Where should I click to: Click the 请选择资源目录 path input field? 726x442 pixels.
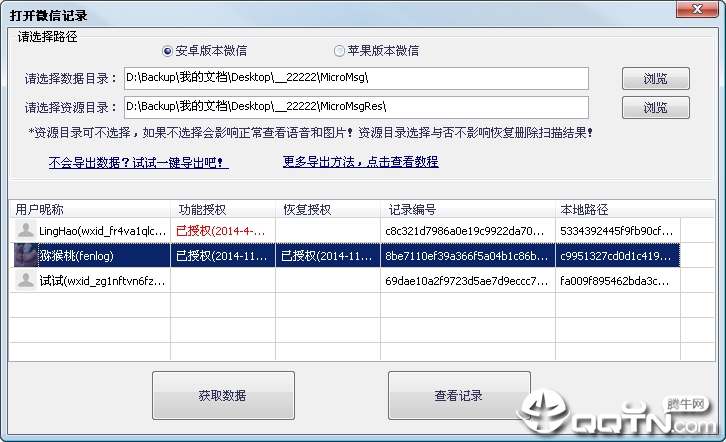tap(356, 107)
